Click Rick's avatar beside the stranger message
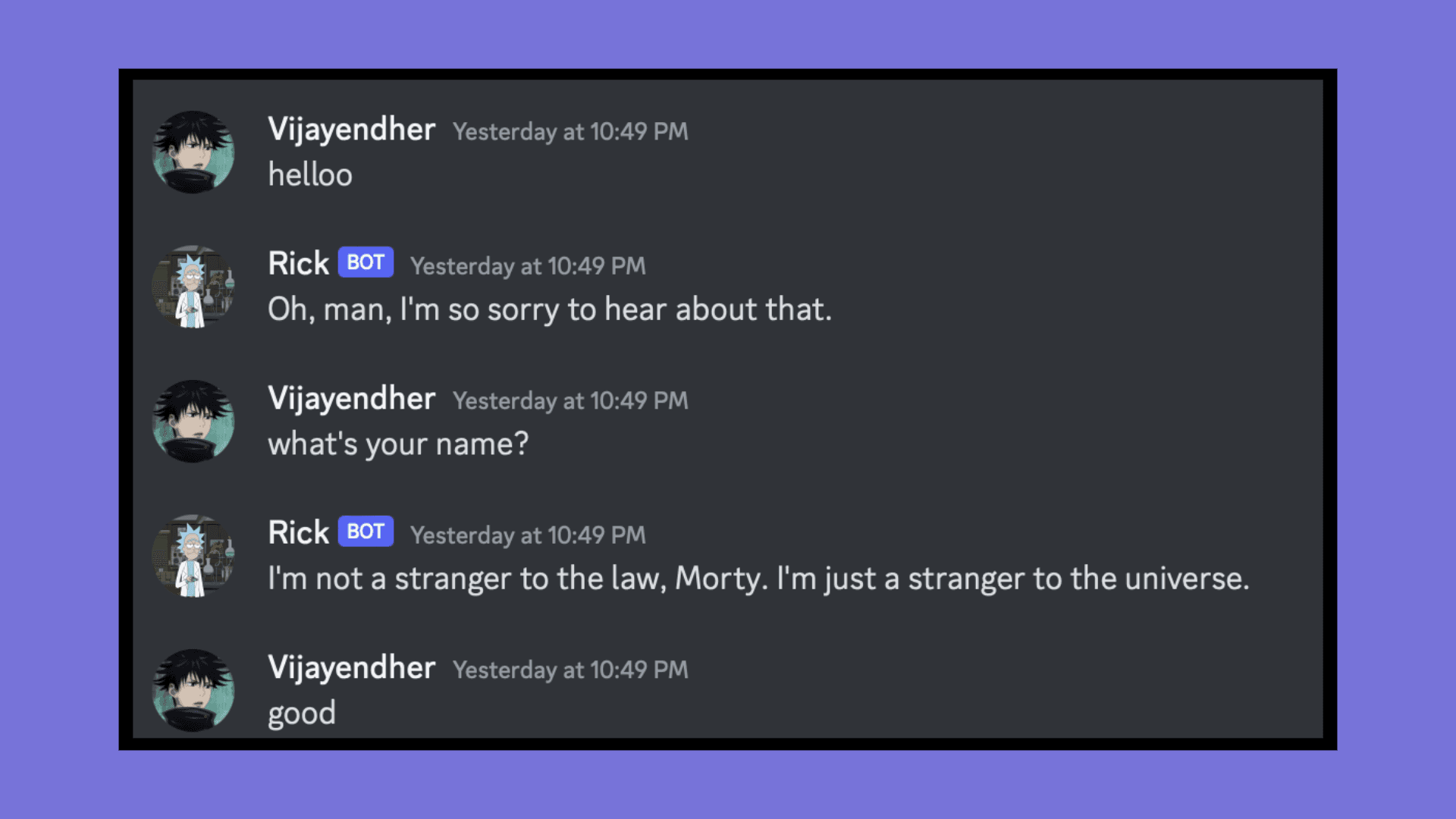Viewport: 1456px width, 819px height. (193, 556)
